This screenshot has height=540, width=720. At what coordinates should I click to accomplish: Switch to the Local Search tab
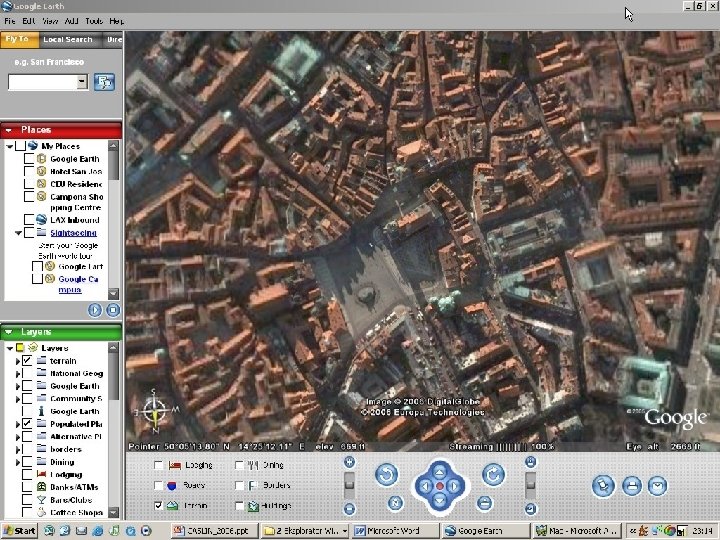pyautogui.click(x=67, y=40)
